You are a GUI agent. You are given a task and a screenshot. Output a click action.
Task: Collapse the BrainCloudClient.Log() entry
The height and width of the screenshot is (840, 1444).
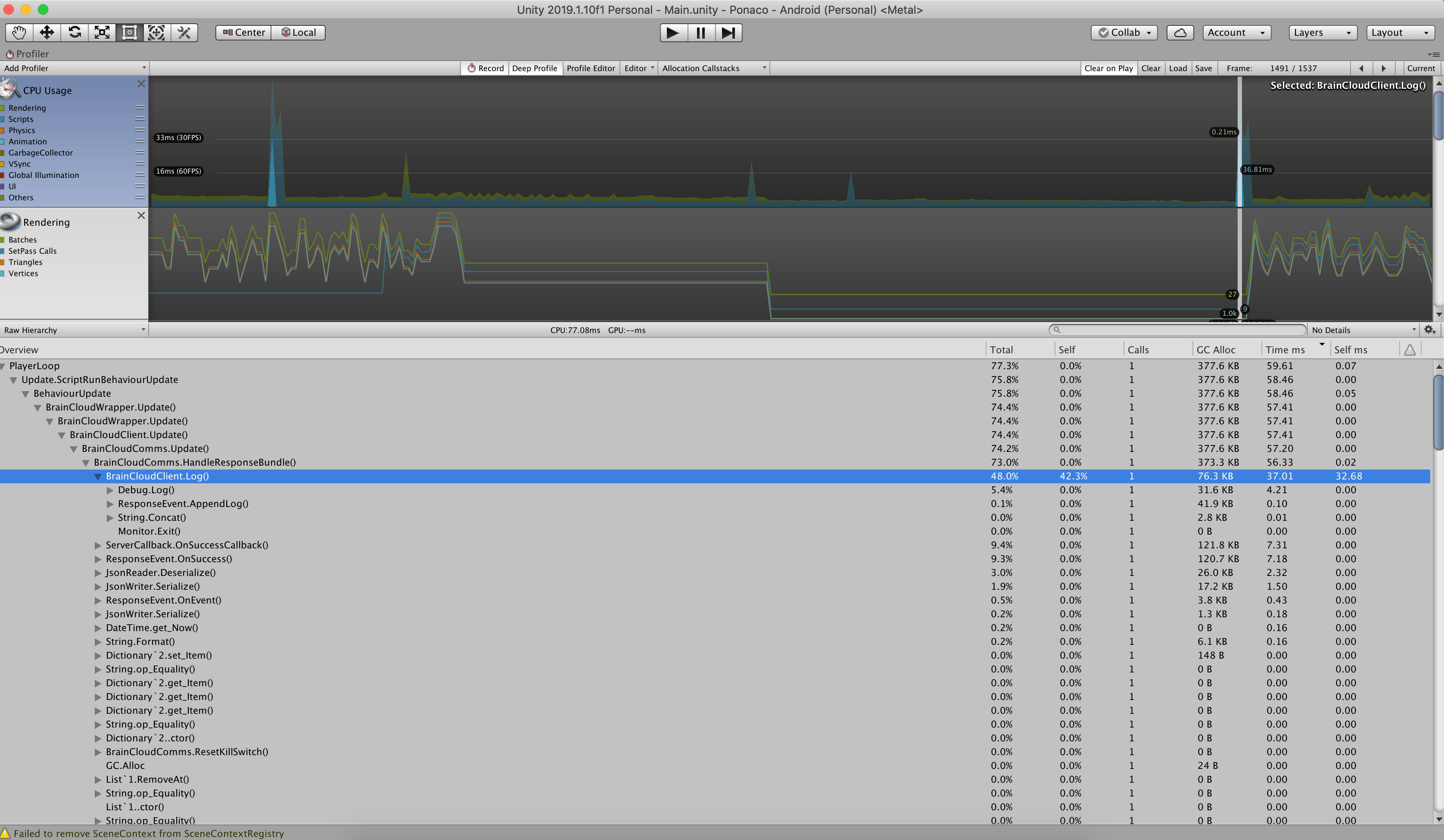pos(98,476)
